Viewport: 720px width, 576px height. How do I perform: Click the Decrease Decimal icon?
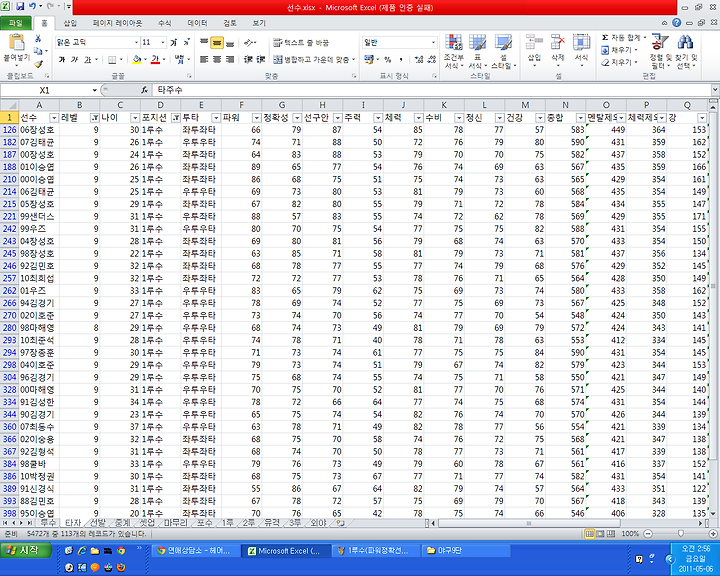pyautogui.click(x=432, y=59)
